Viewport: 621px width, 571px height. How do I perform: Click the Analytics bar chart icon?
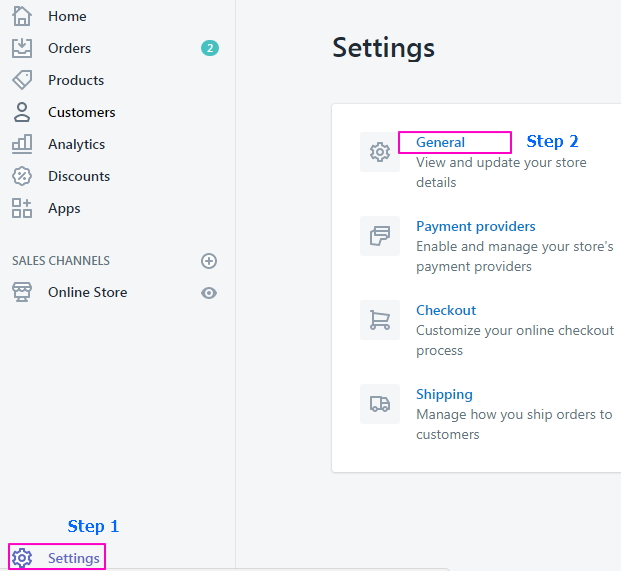[22, 144]
